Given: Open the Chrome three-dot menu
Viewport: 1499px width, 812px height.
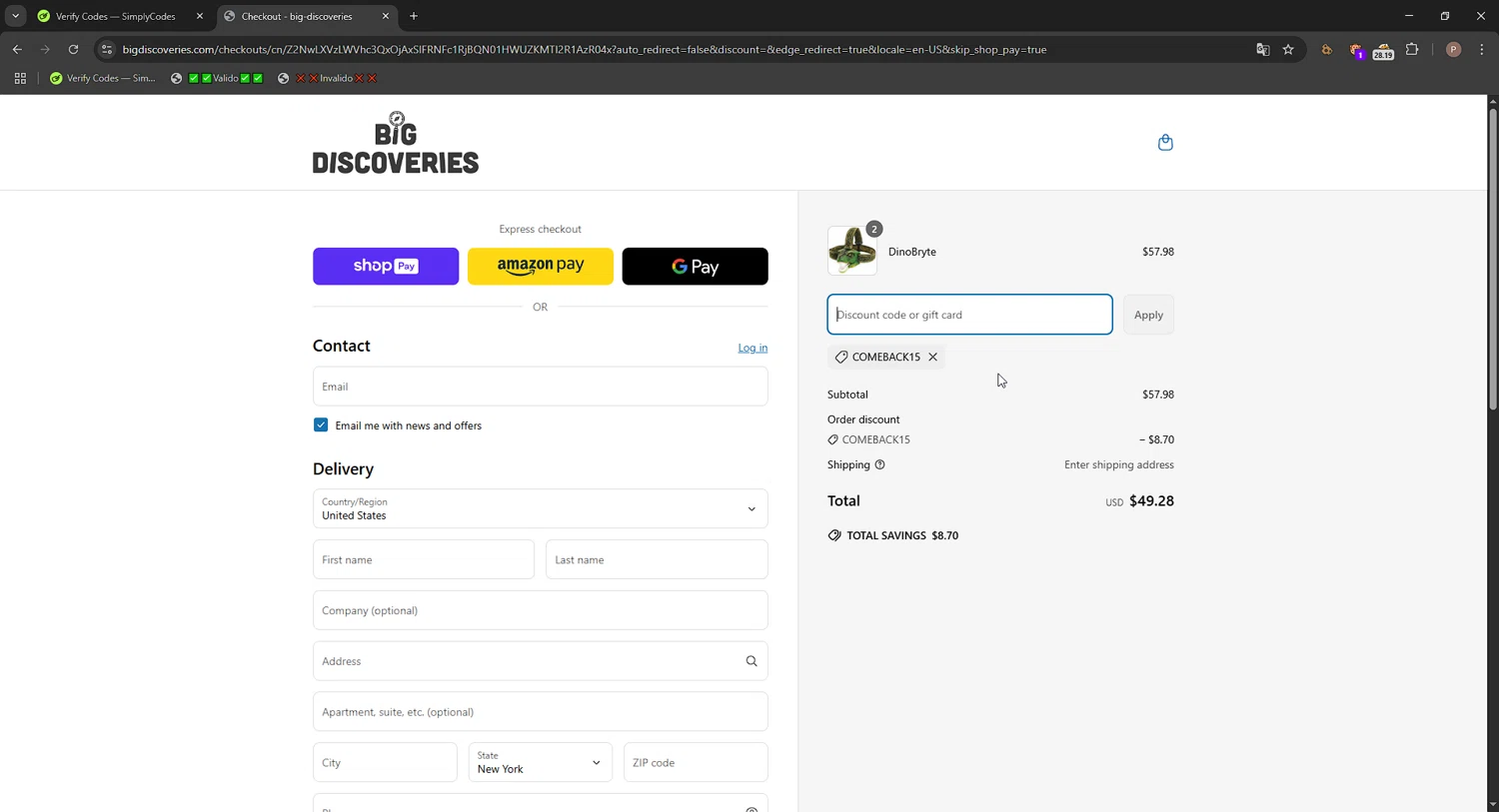Looking at the screenshot, I should pyautogui.click(x=1482, y=49).
